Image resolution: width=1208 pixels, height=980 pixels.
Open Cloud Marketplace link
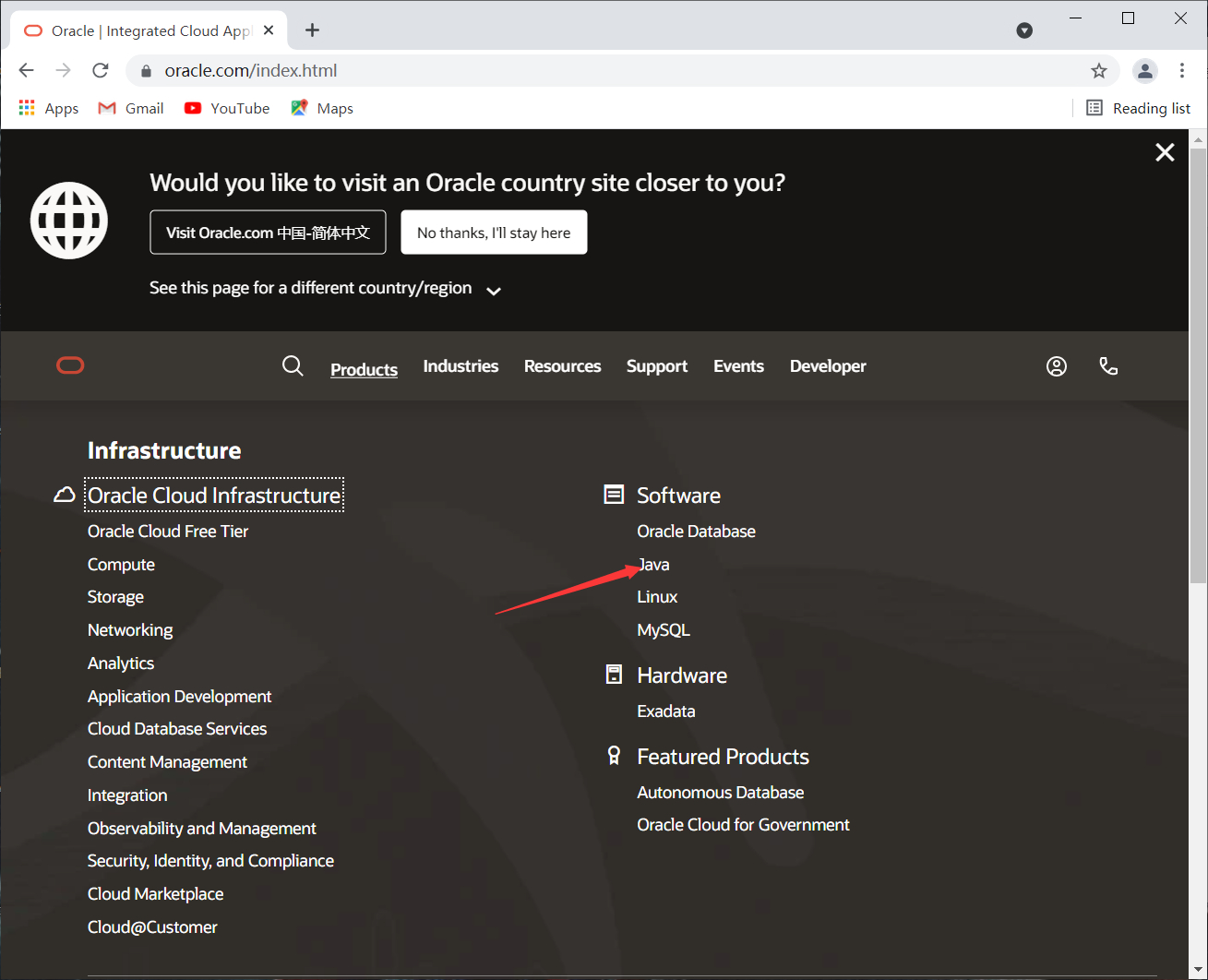pos(155,894)
